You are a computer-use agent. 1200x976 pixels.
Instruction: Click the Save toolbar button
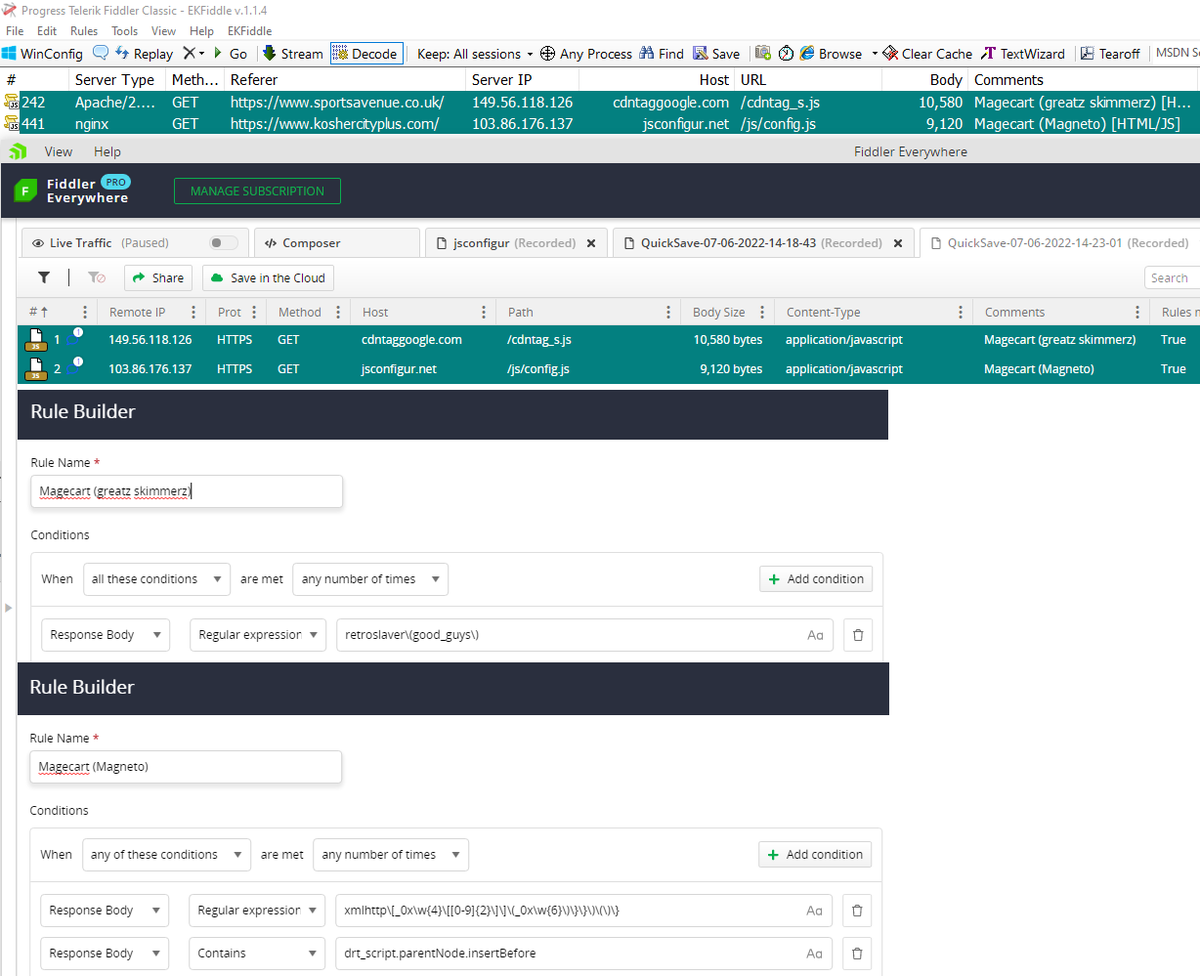click(x=716, y=54)
